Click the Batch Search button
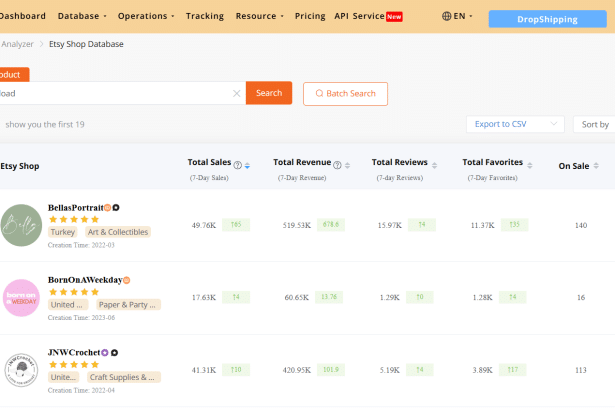The width and height of the screenshot is (615, 410). pyautogui.click(x=345, y=94)
